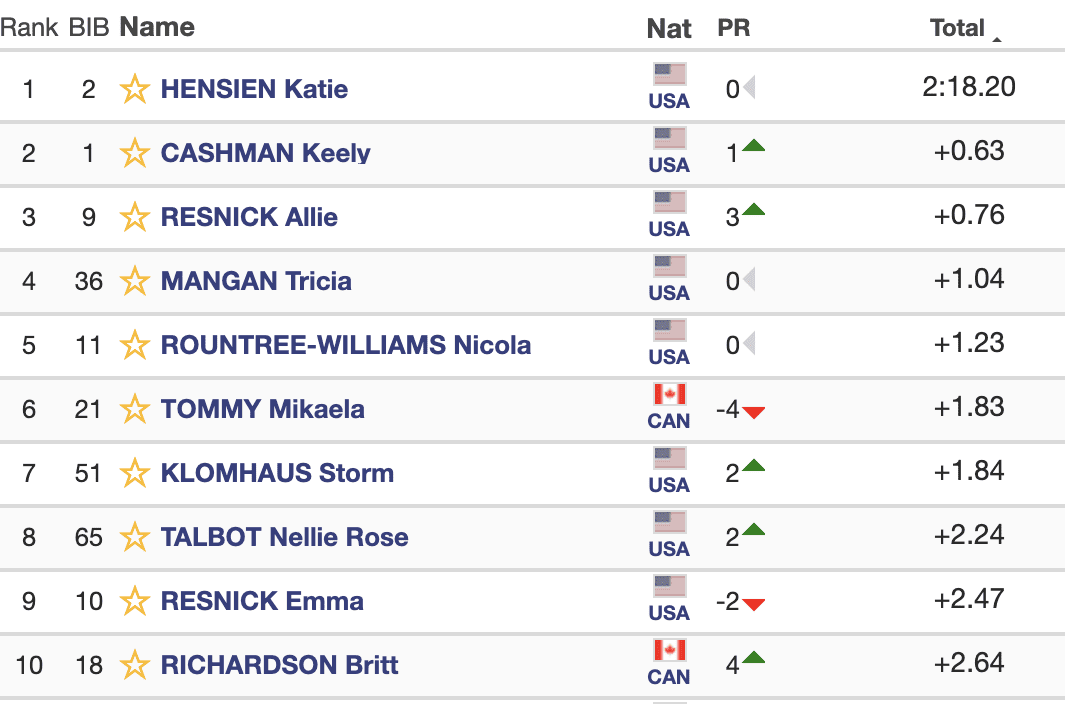This screenshot has width=1065, height=704.
Task: Click Canada flag for RICHARDSON Britt
Action: [x=669, y=651]
